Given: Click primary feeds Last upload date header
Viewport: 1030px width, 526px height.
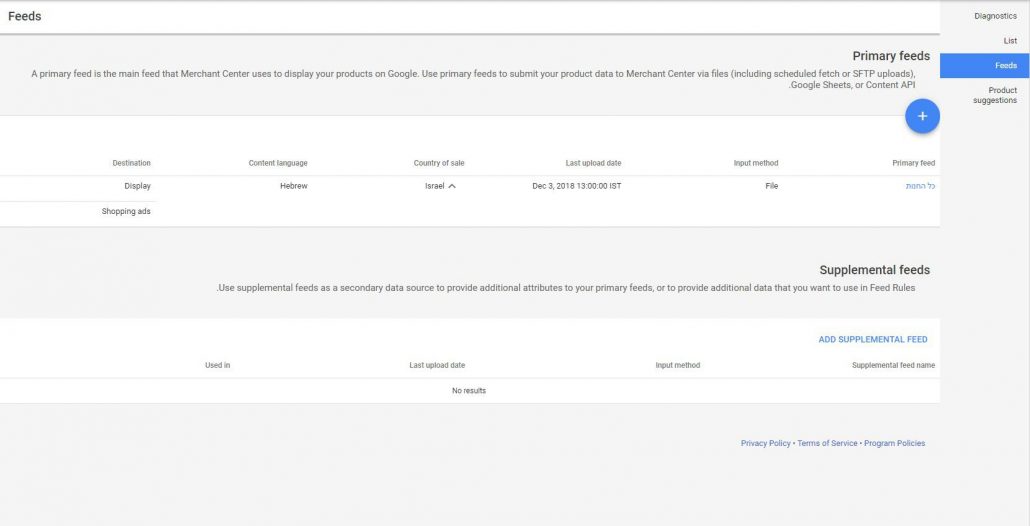Looking at the screenshot, I should click(x=593, y=163).
